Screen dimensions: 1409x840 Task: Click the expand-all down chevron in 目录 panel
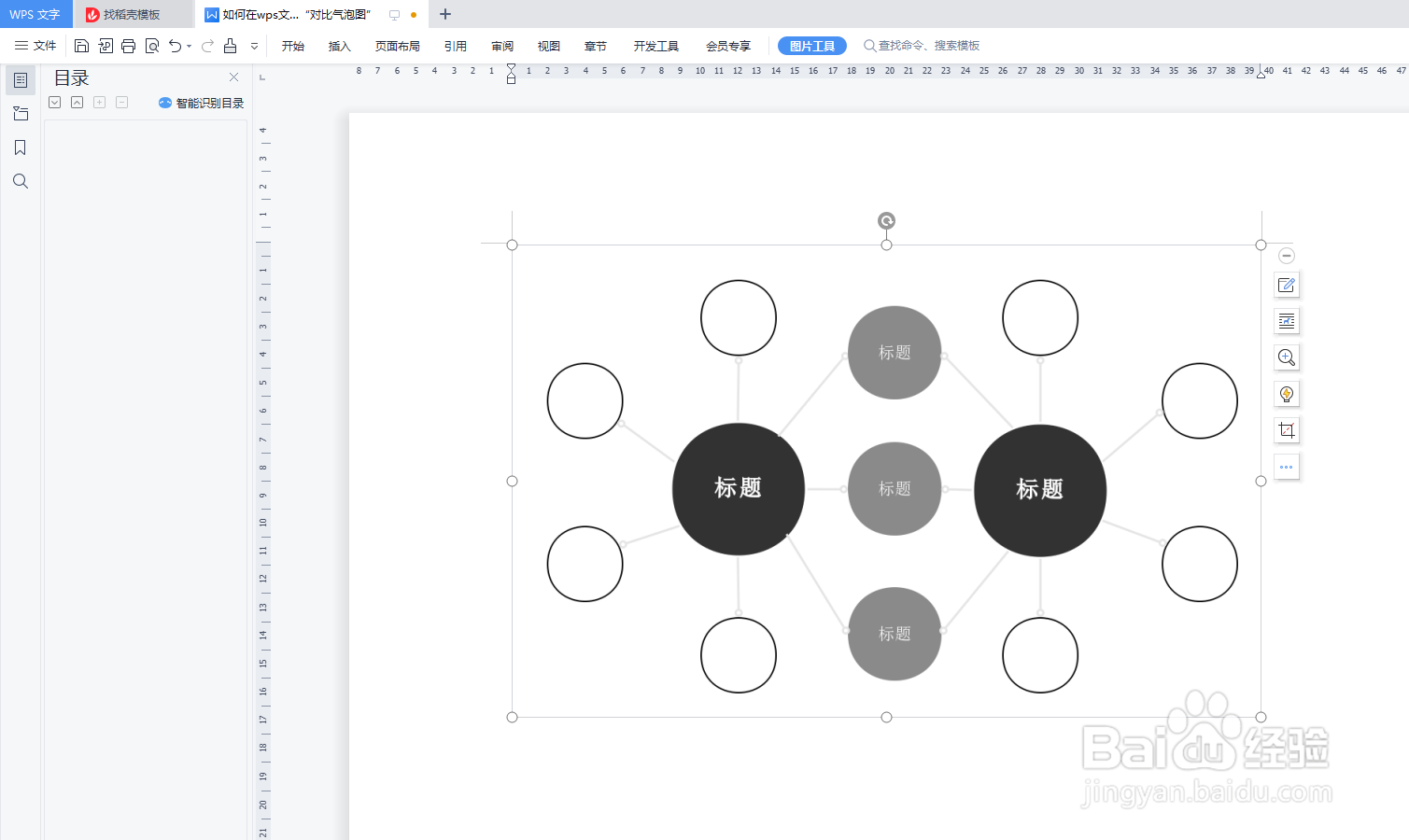click(55, 103)
